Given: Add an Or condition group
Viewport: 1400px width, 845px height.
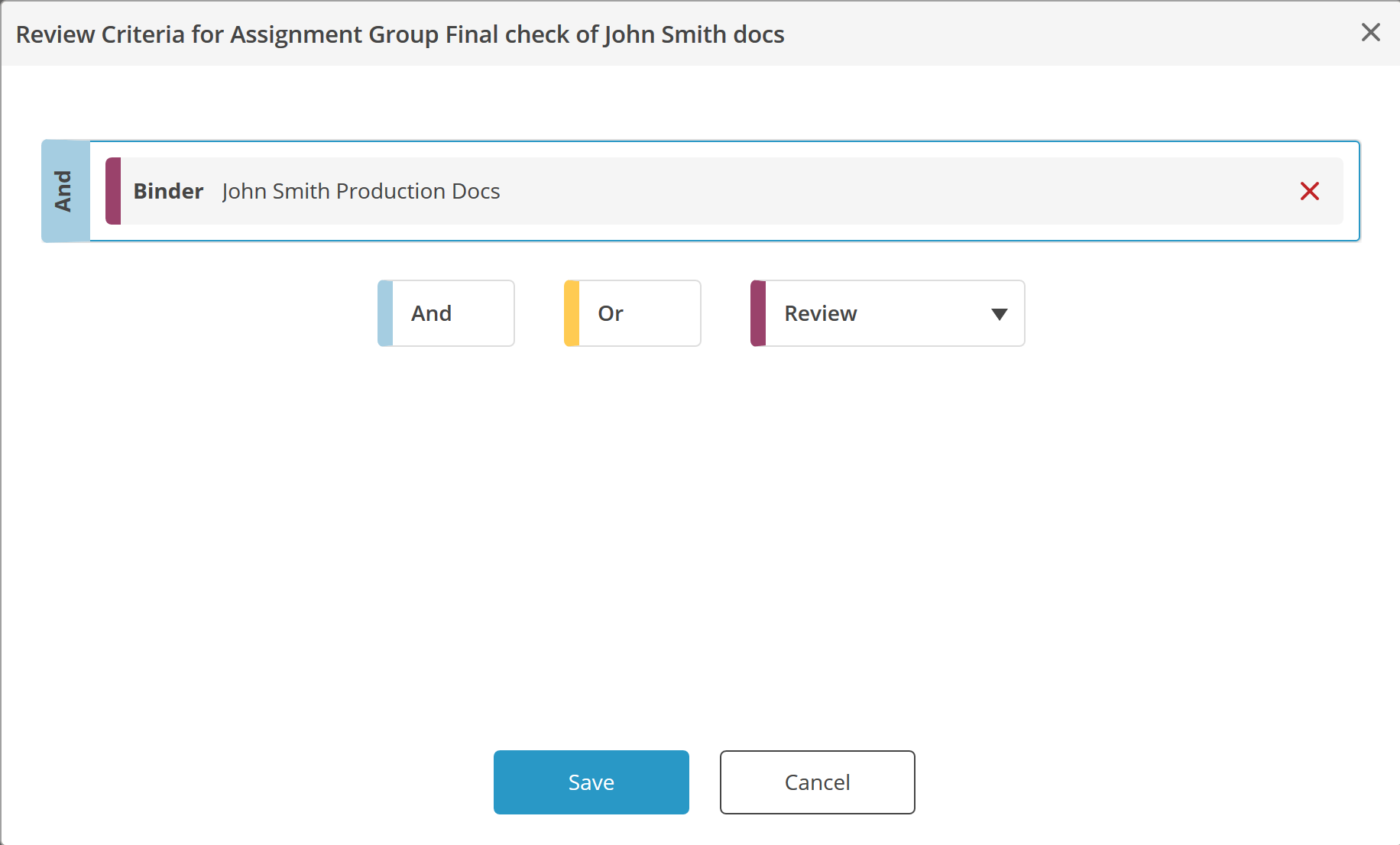Looking at the screenshot, I should coord(632,313).
